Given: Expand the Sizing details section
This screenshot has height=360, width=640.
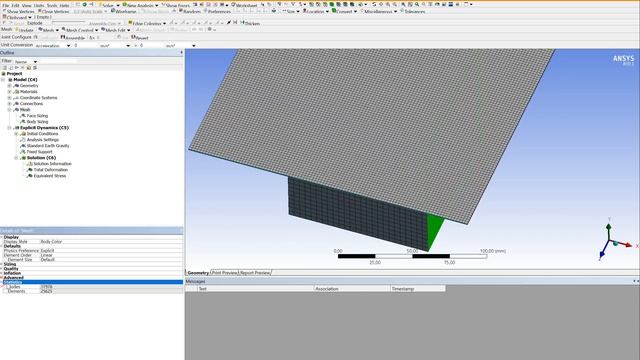Looking at the screenshot, I should point(1,264).
